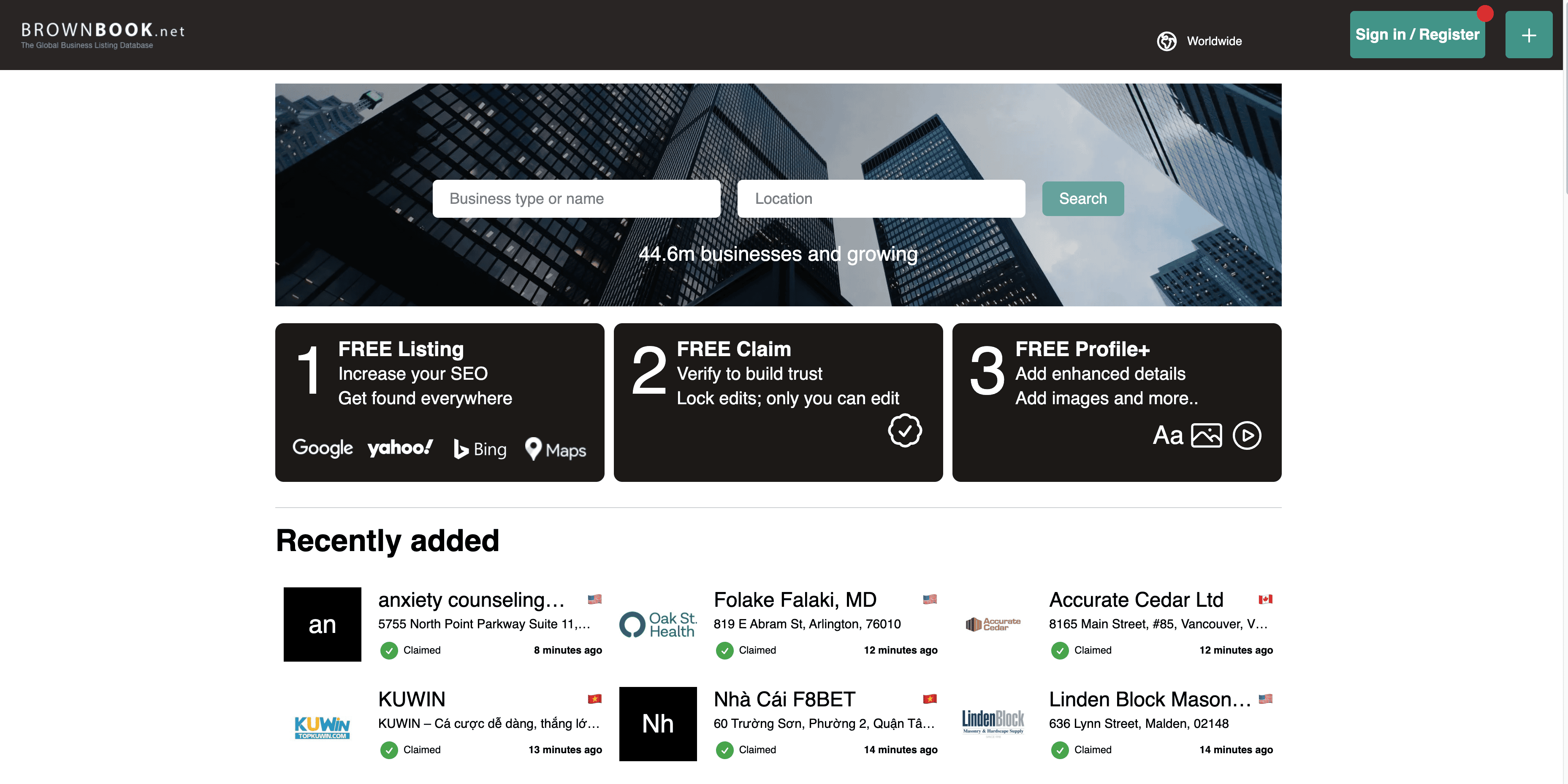The width and height of the screenshot is (1568, 784).
Task: Focus the Location input field
Action: click(880, 198)
